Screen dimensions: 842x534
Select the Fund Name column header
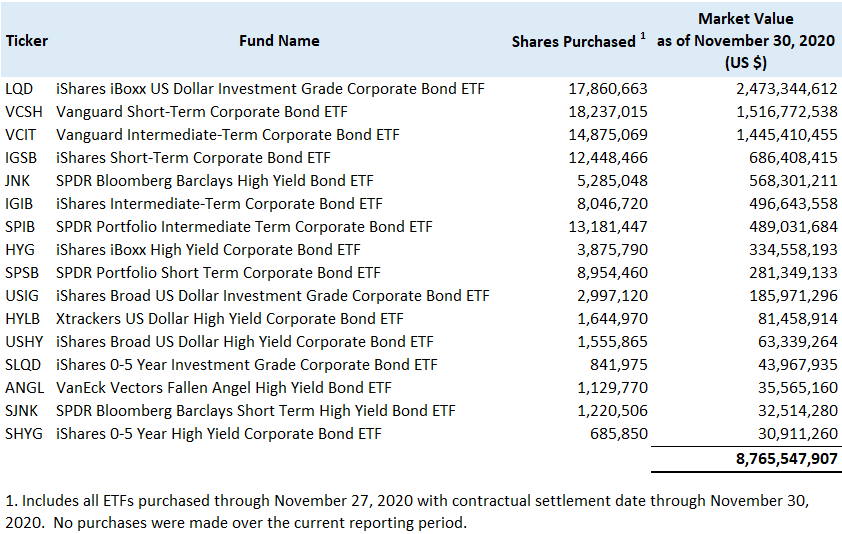279,41
